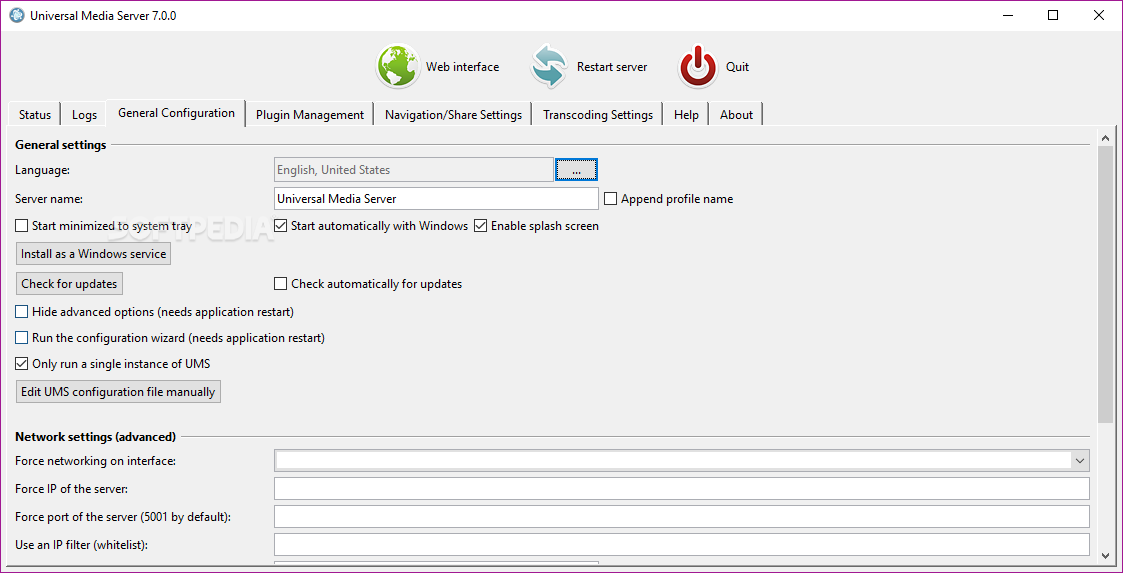1123x573 pixels.
Task: Go to Navigation/Share Settings tab
Action: click(453, 115)
